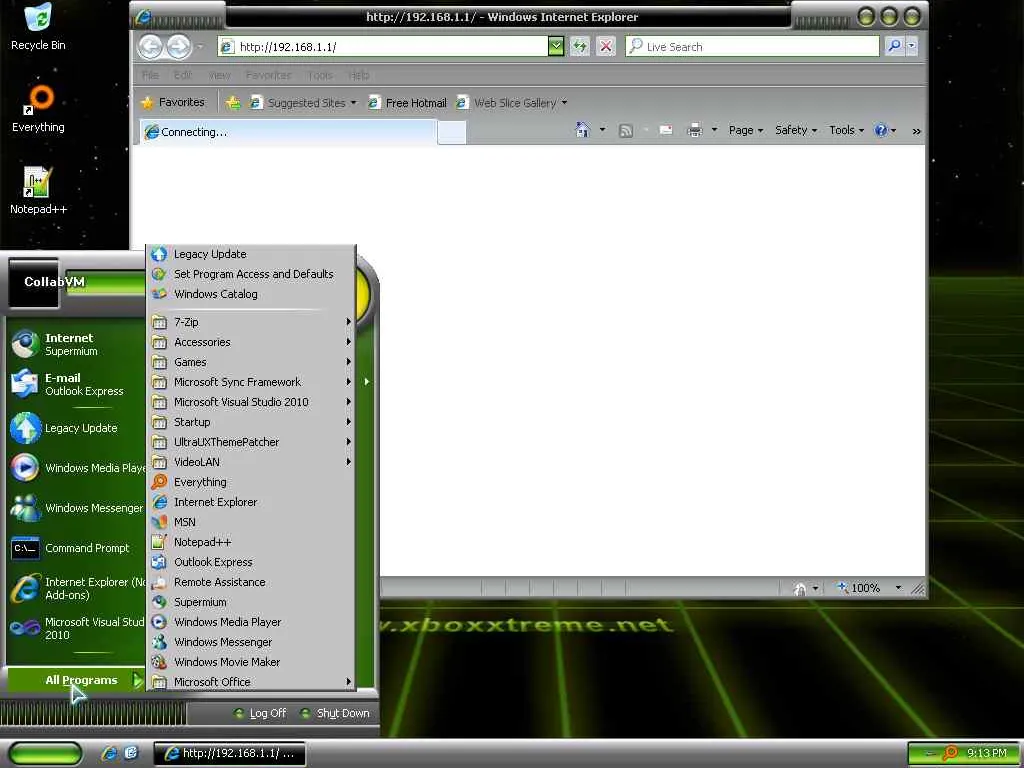This screenshot has height=768, width=1024.
Task: Open Notepad++ desktop shortcut
Action: click(39, 191)
